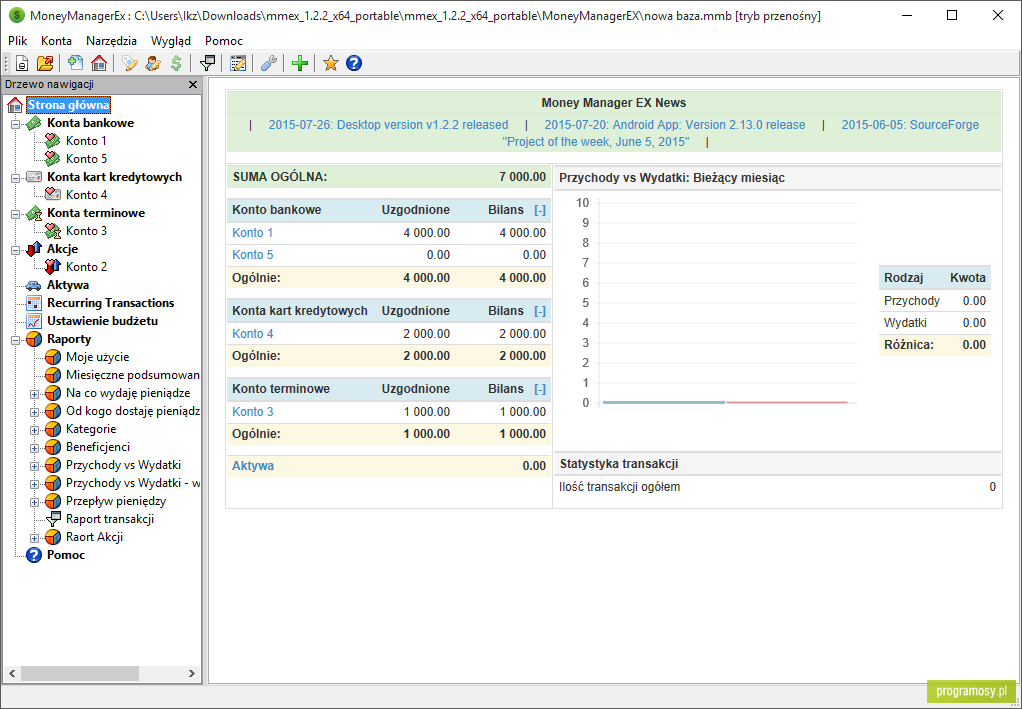Viewport: 1022px width, 709px height.
Task: Select the Recurring Transactions calendar icon
Action: tap(33, 303)
